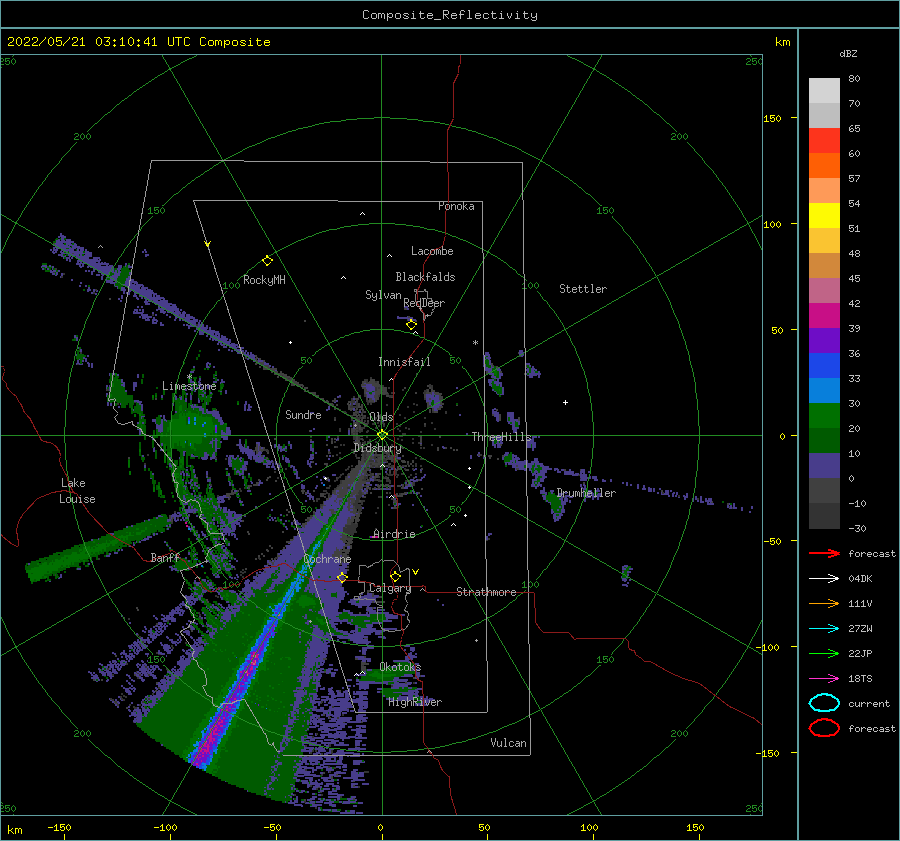
Task: Click white asterisk marker northeast of Innisfail
Action: click(x=475, y=343)
